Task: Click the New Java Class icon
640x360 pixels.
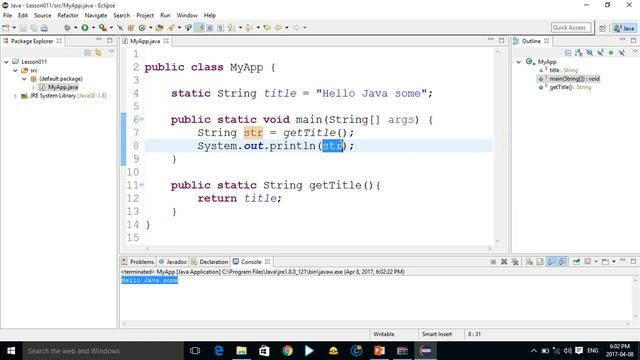Action: tap(142, 28)
